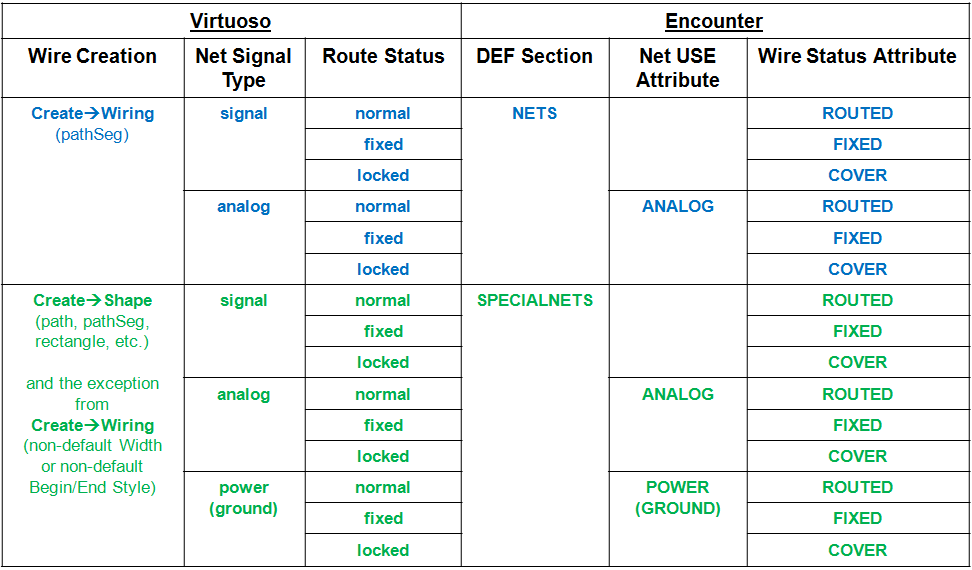Image resolution: width=972 pixels, height=570 pixels.
Task: Click the blue Create→Wiring (pathSeg) text
Action: (x=92, y=123)
